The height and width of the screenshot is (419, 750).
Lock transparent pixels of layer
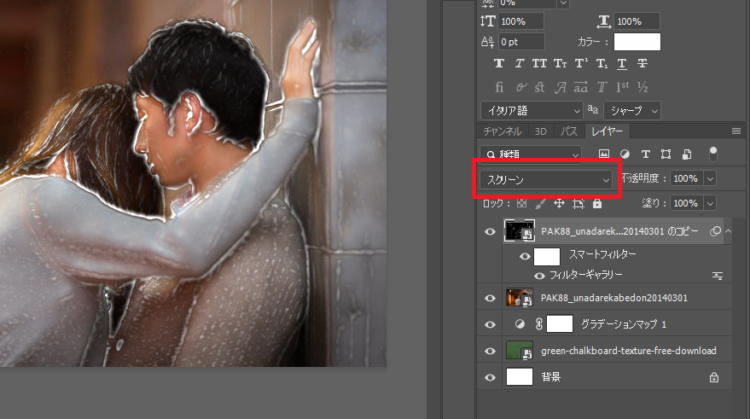pos(521,204)
